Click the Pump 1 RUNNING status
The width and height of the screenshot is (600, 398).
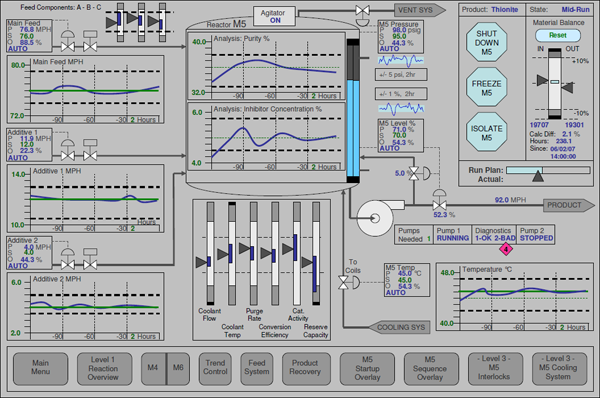pyautogui.click(x=453, y=234)
